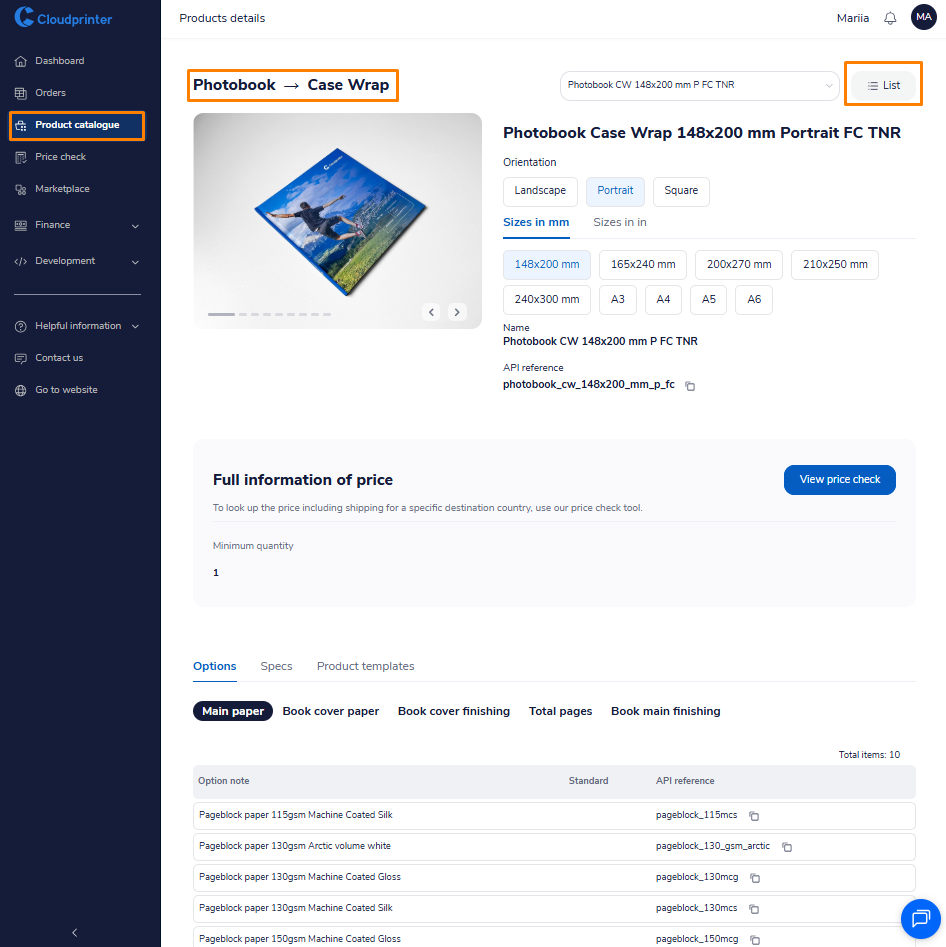Click first image carousel indicator

pos(221,315)
